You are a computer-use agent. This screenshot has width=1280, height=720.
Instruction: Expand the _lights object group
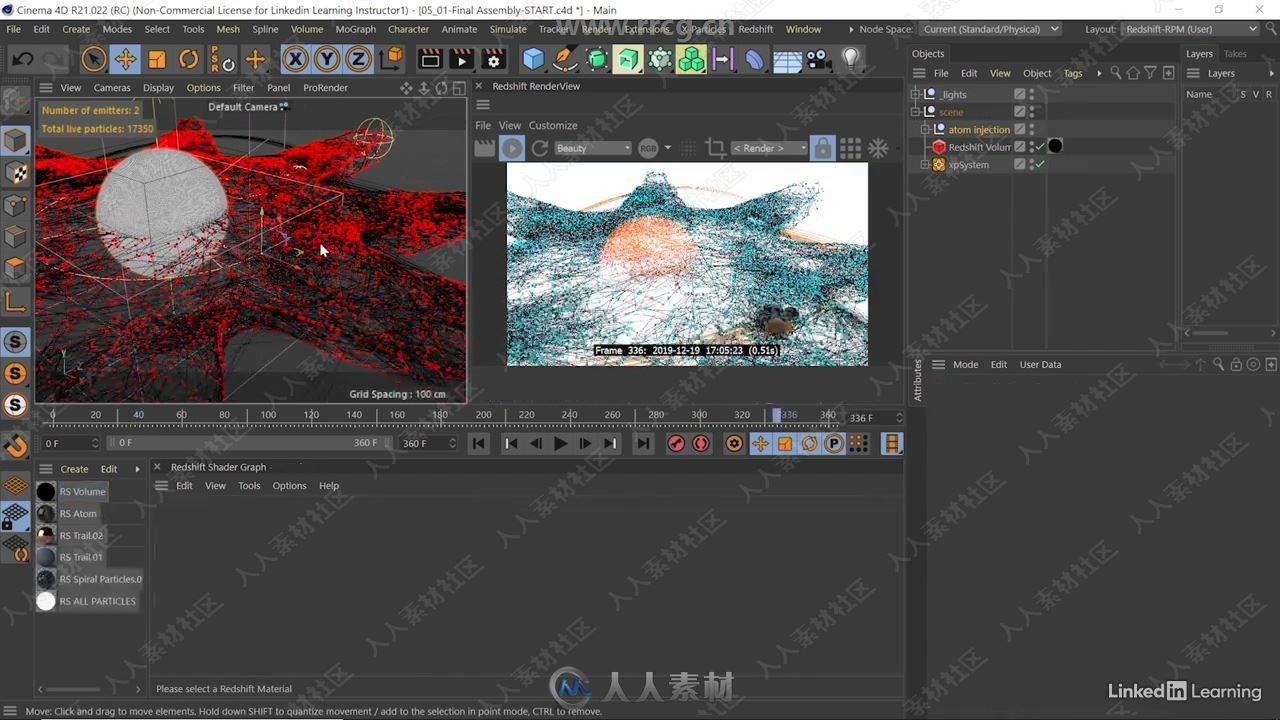[x=916, y=95]
